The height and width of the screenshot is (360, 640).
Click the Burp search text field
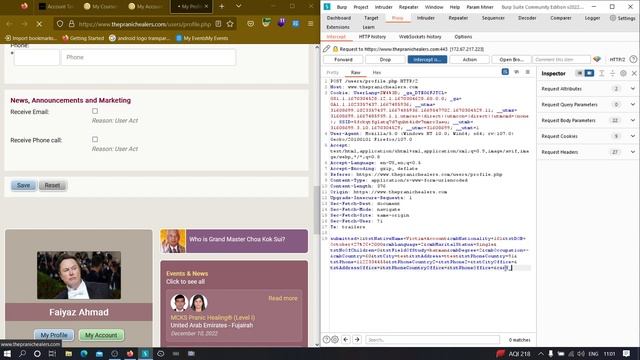pyautogui.click(x=432, y=340)
